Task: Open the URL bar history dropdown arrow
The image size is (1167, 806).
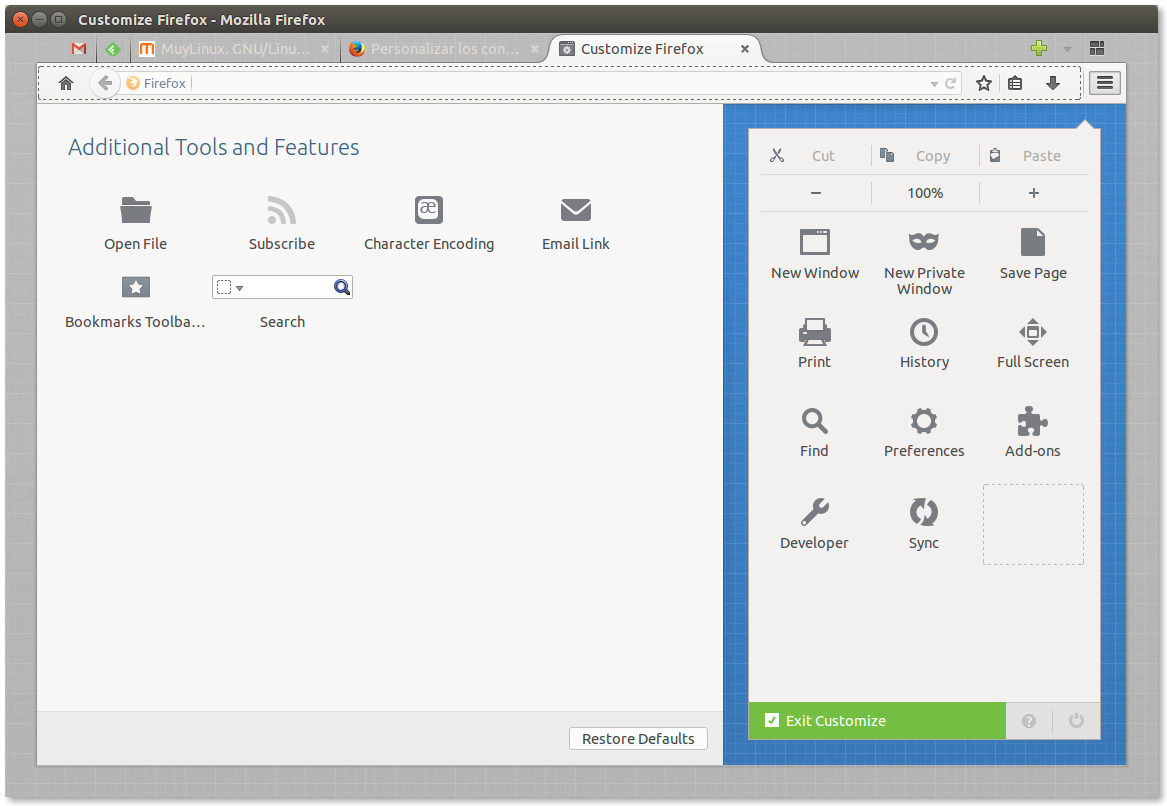Action: (x=934, y=84)
